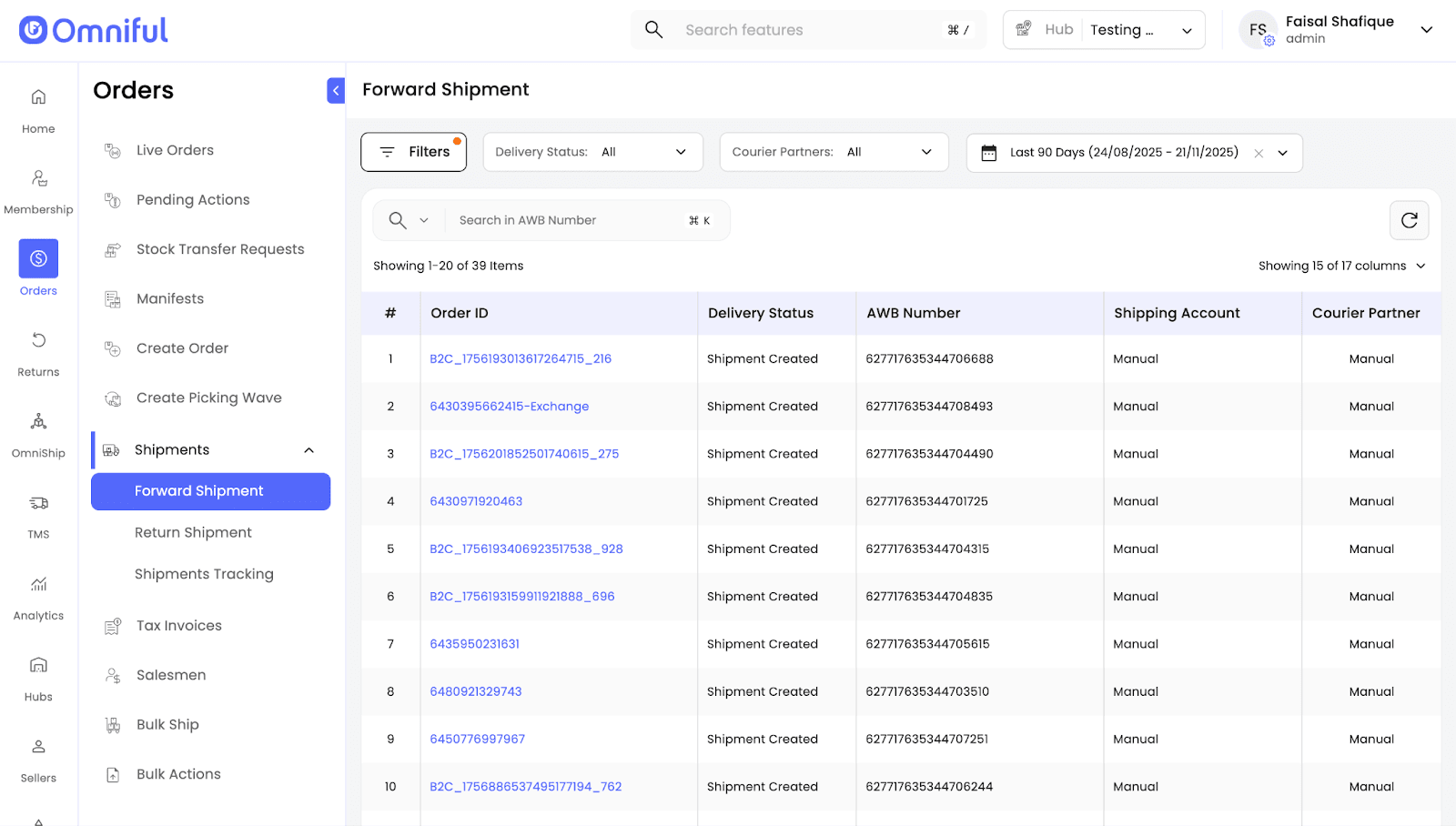The image size is (1456, 826).
Task: Refresh the shipment table
Action: coord(1409,220)
